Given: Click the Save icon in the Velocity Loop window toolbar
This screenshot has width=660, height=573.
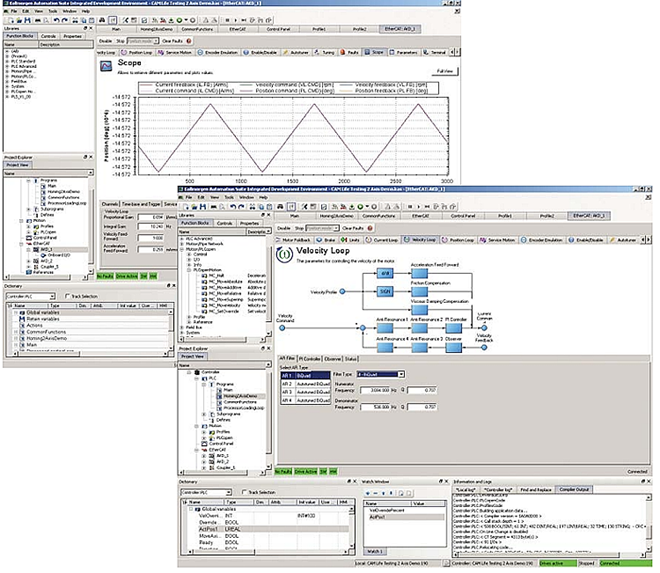Looking at the screenshot, I should click(x=203, y=207).
